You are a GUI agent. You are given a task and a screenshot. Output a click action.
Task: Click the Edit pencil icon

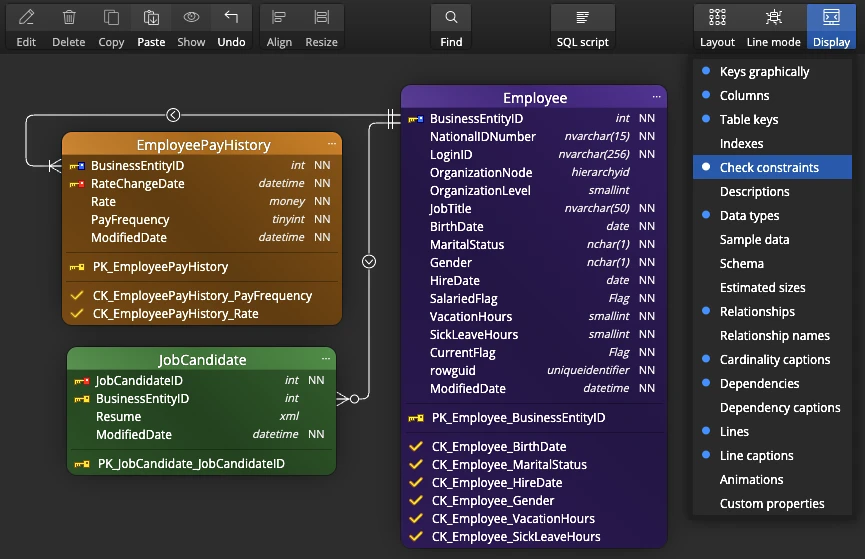click(26, 18)
